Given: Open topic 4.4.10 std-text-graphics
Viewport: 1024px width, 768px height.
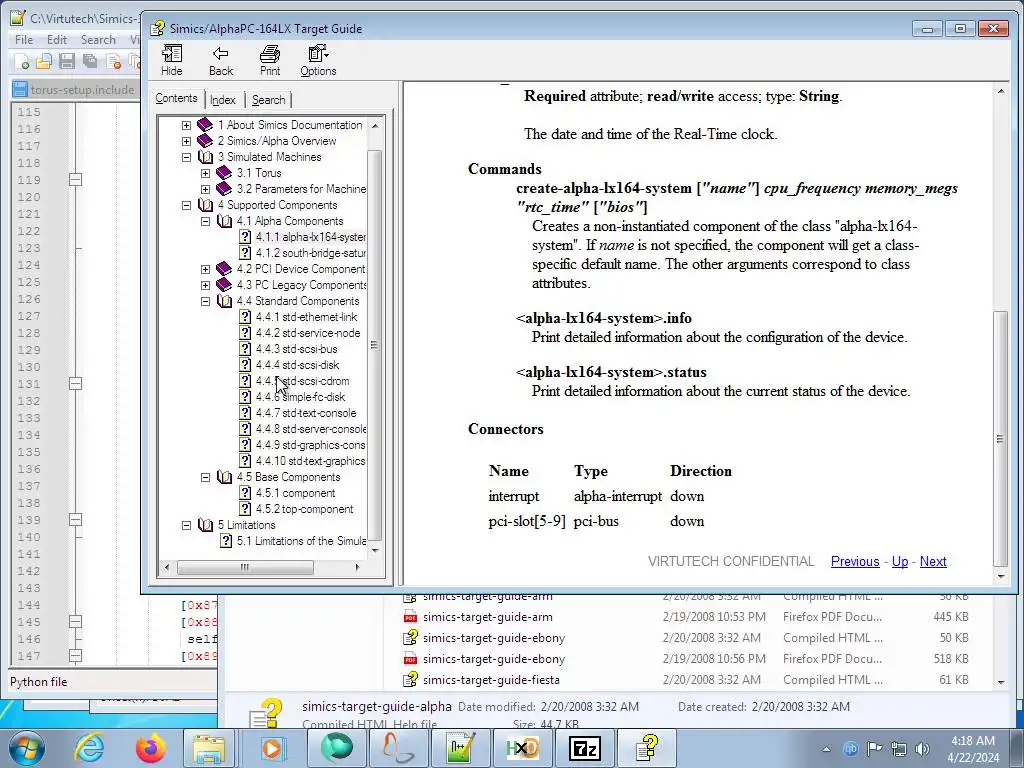Looking at the screenshot, I should point(310,461).
